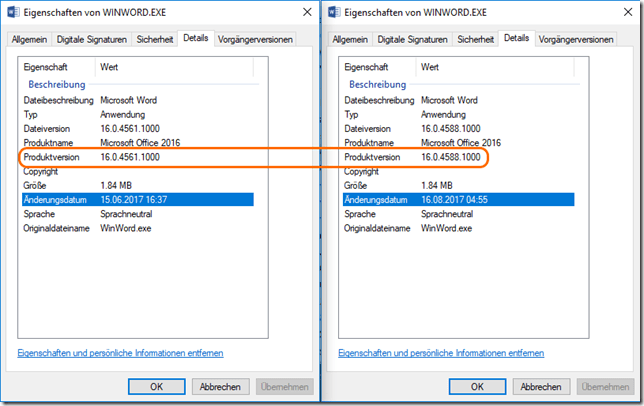Open the Sicherheit tab in the right dialog
Image resolution: width=644 pixels, height=406 pixels.
(x=477, y=39)
